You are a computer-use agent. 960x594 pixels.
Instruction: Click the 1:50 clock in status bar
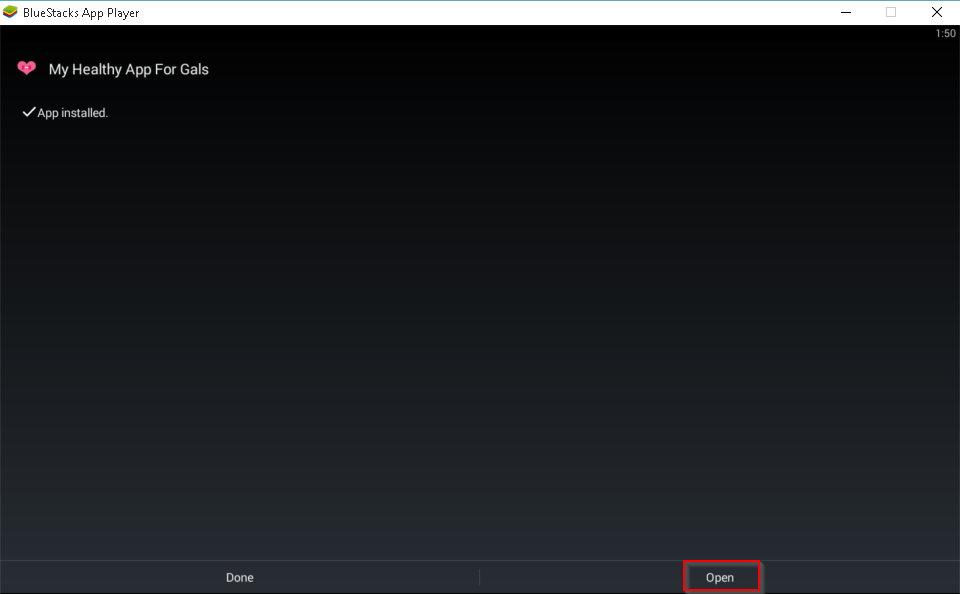945,34
